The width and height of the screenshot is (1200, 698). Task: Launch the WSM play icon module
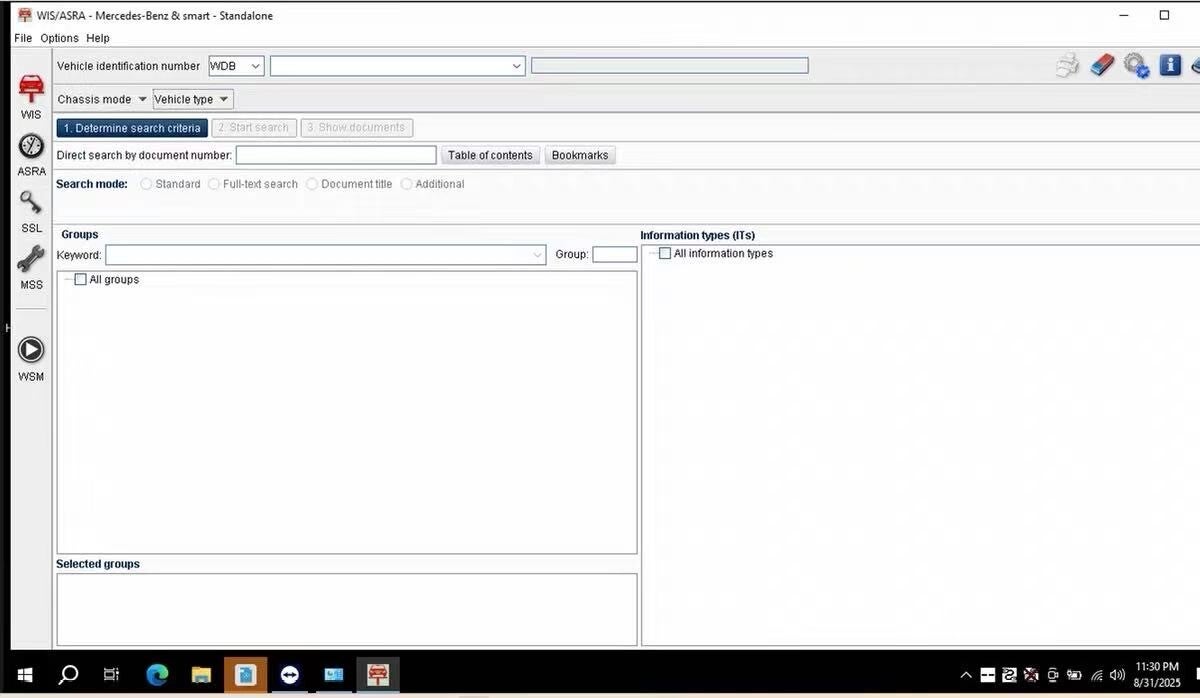[31, 358]
